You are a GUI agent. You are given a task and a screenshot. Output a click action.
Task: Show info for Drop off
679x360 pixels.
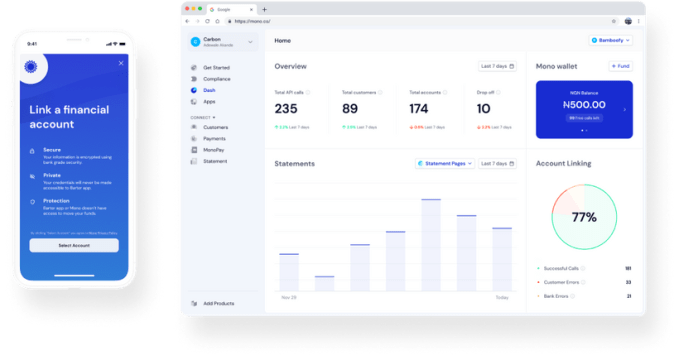498,92
